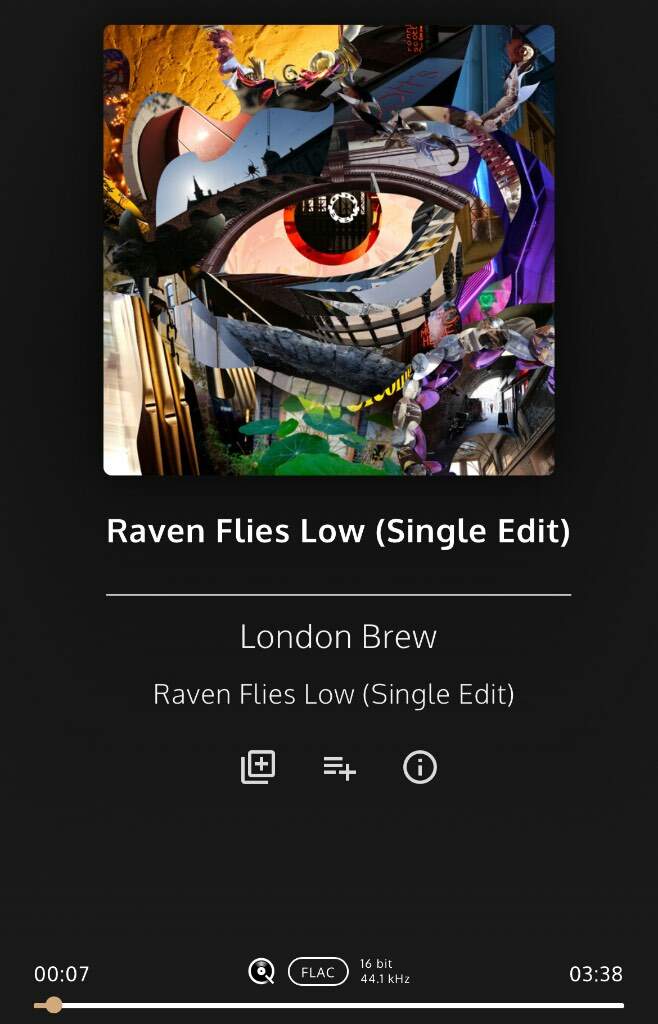Tap the elapsed time 00:07

61,974
